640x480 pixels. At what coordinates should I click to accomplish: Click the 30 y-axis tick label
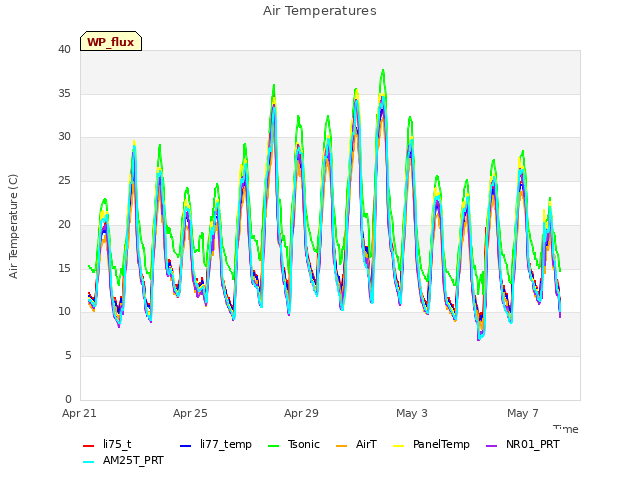(64, 137)
